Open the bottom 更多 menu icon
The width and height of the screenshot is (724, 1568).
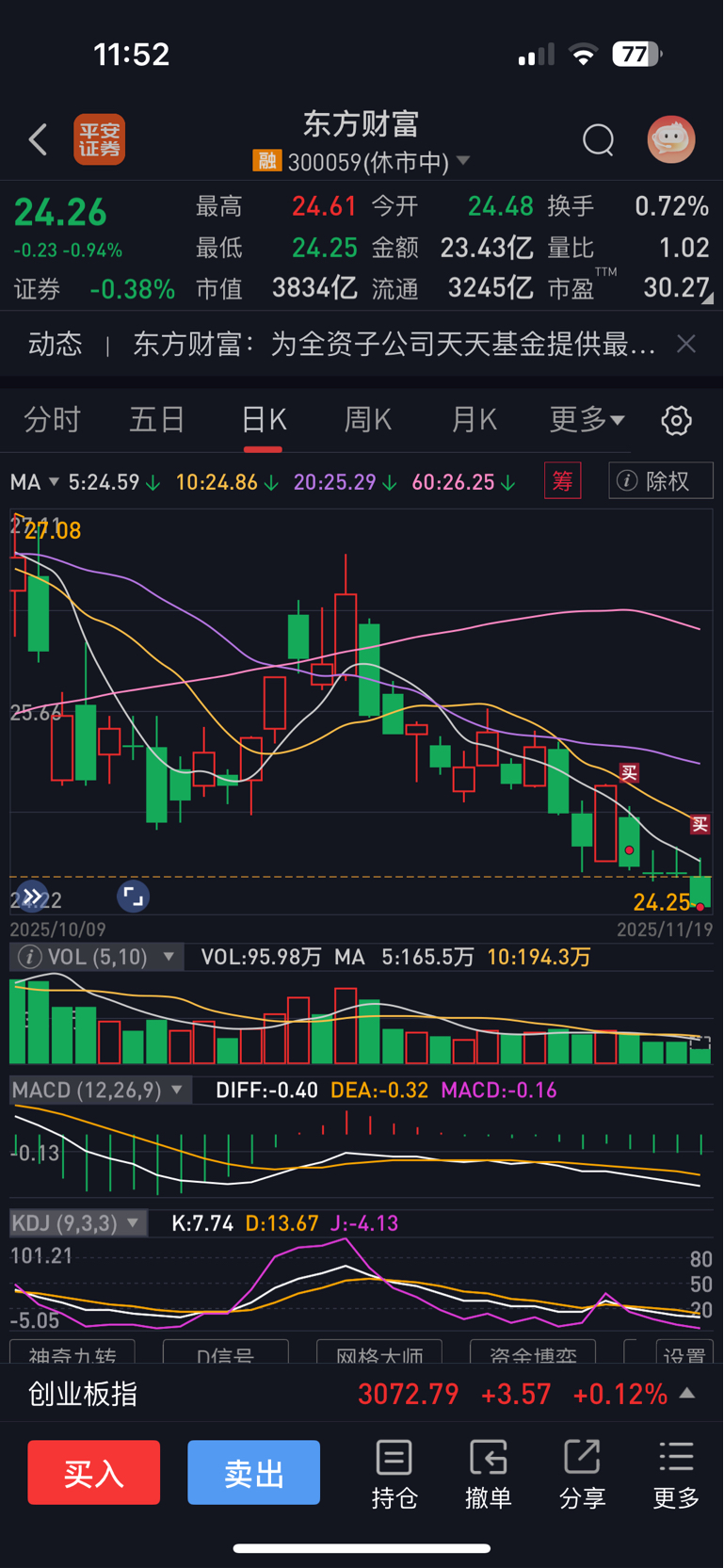(676, 1474)
